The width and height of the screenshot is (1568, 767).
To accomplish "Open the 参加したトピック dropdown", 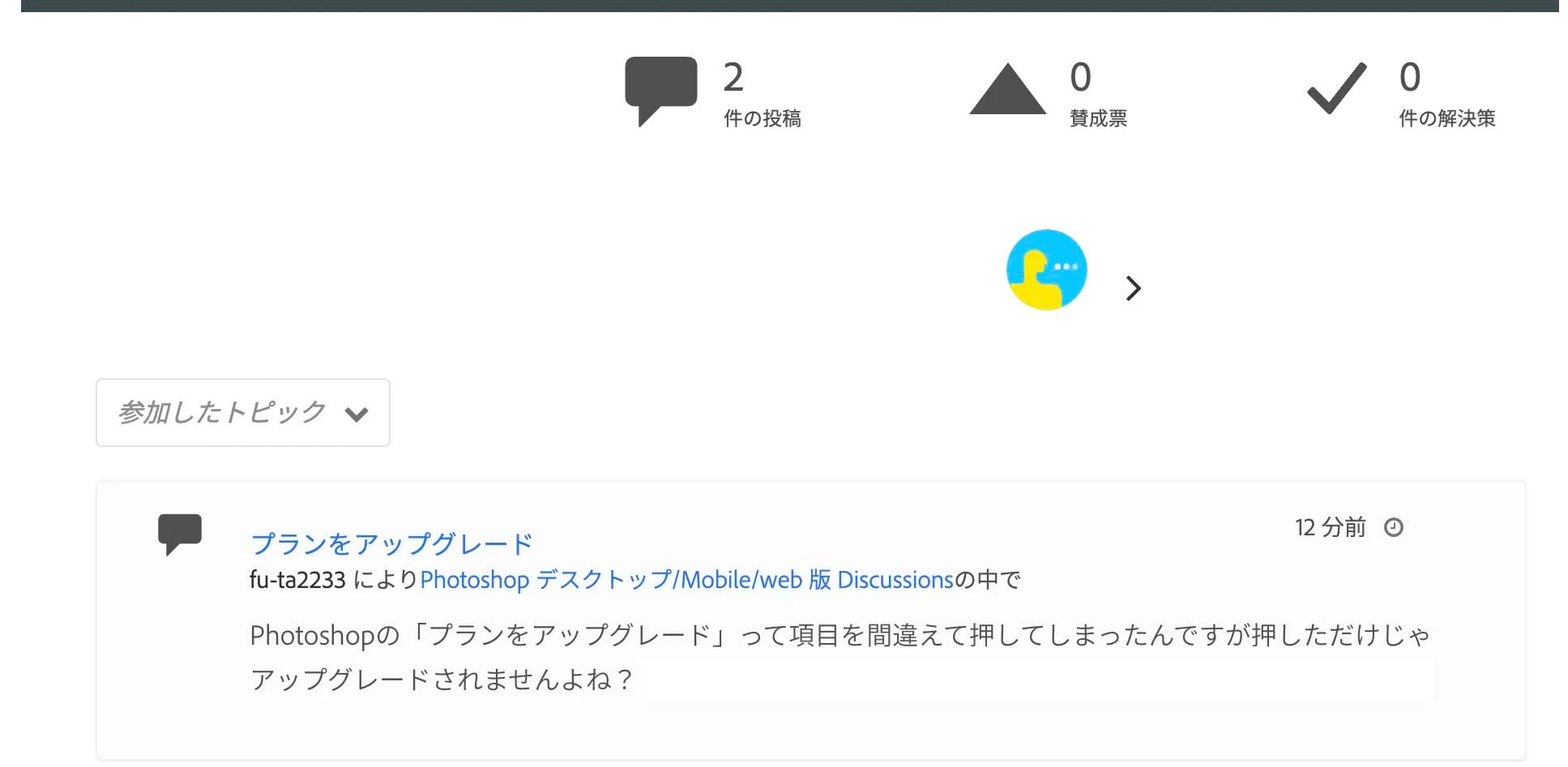I will tap(243, 412).
